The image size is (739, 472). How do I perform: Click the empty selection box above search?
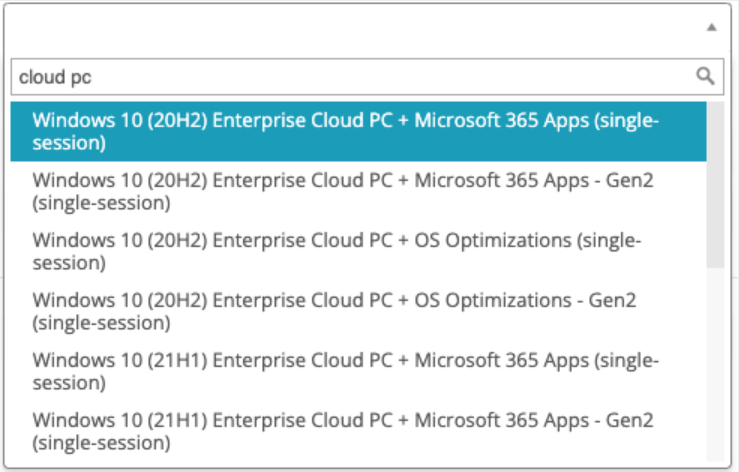[350, 28]
